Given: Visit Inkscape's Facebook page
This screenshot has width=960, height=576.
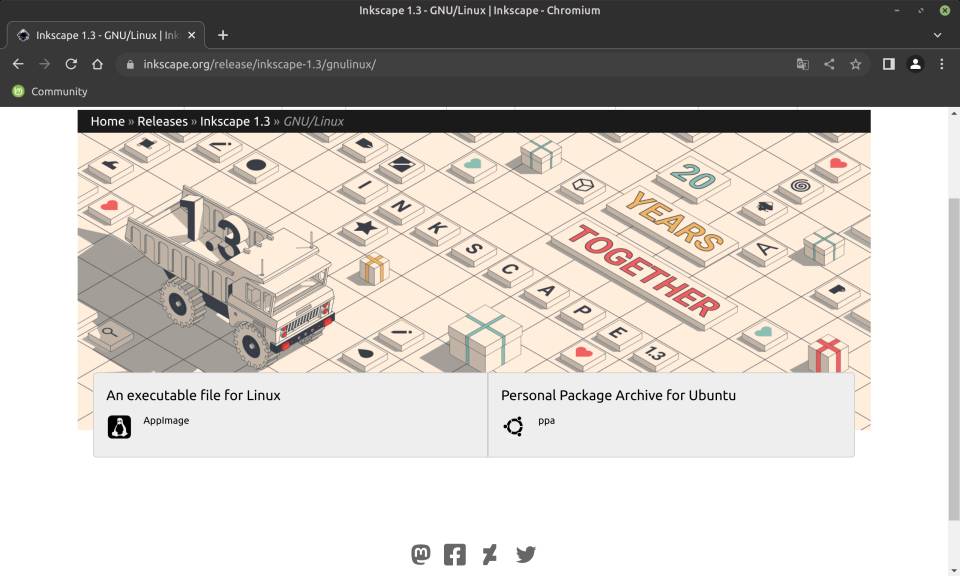Looking at the screenshot, I should [x=454, y=555].
